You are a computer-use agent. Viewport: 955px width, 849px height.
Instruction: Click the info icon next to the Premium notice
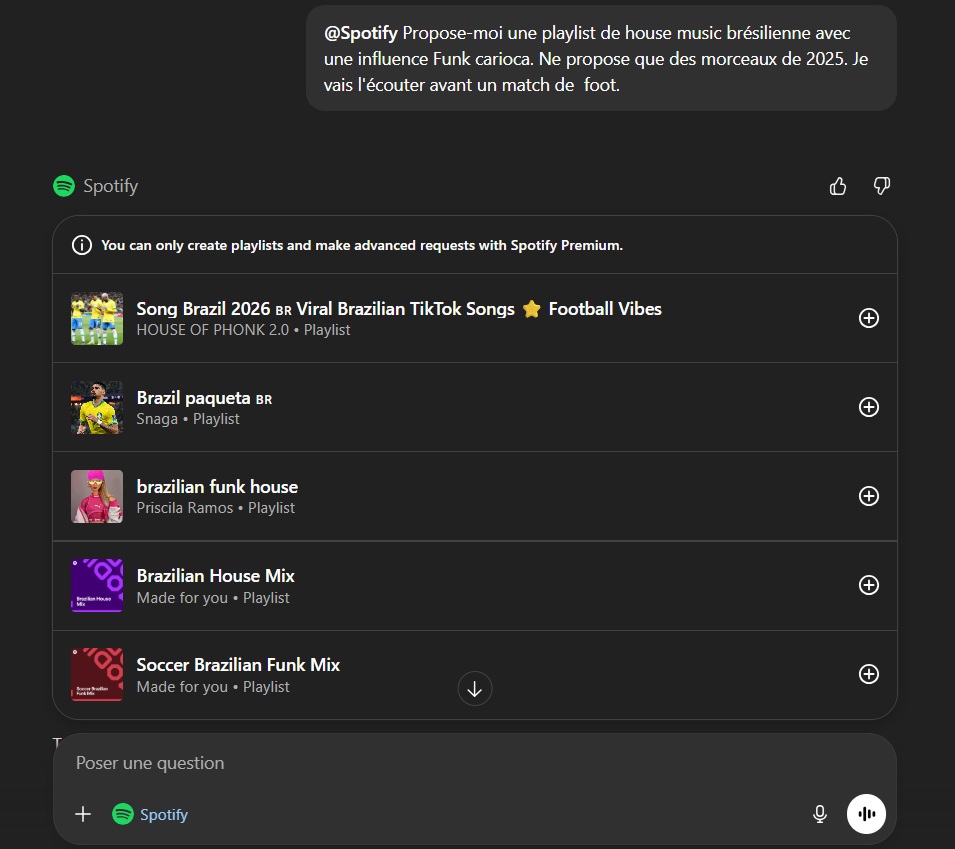pos(81,244)
